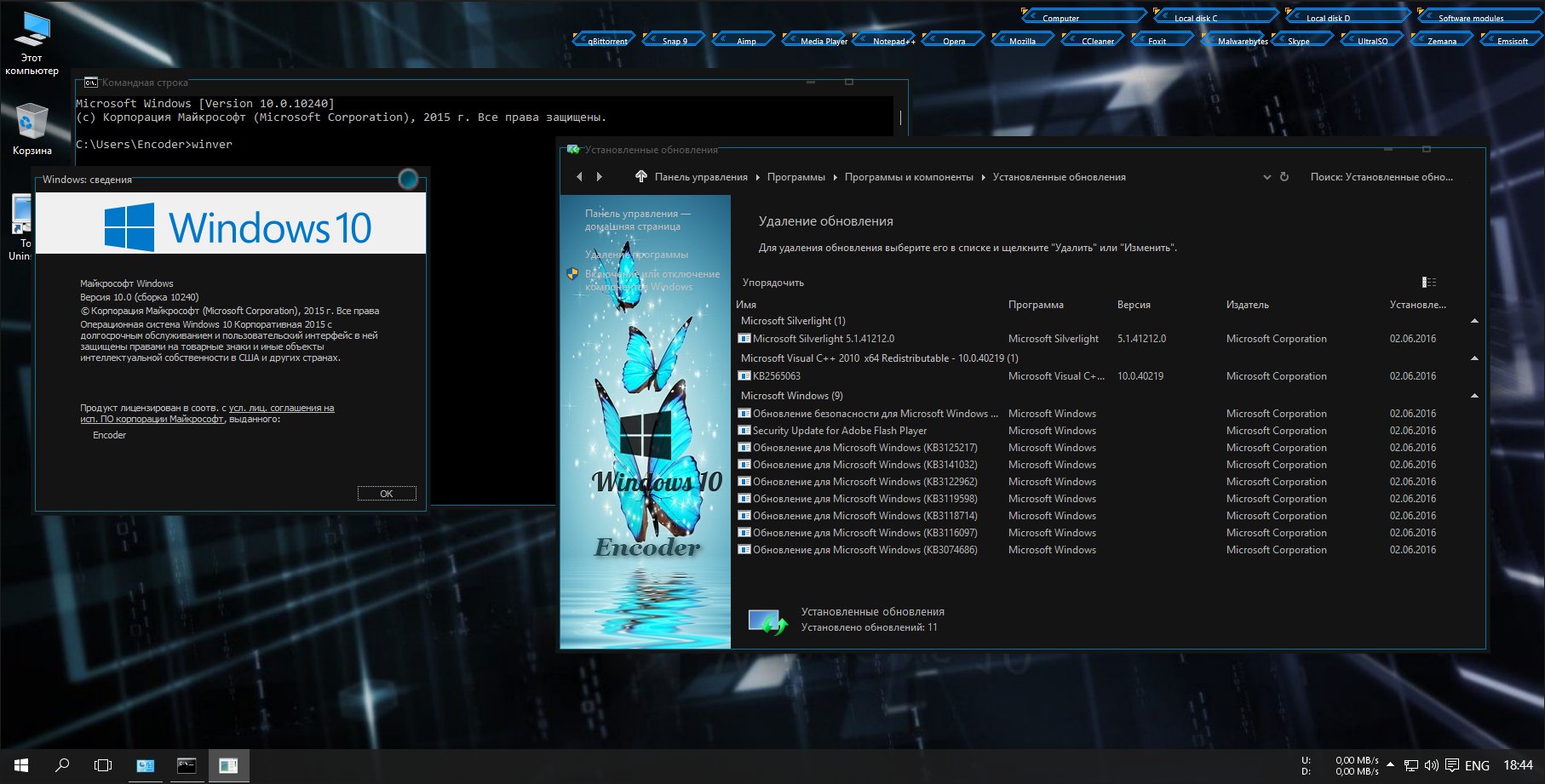Launch Opera browser shortcut
The image size is (1545, 784).
click(x=954, y=40)
